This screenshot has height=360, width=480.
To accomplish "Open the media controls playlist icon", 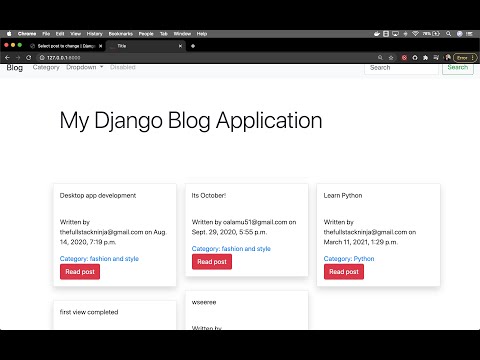I will coord(436,58).
